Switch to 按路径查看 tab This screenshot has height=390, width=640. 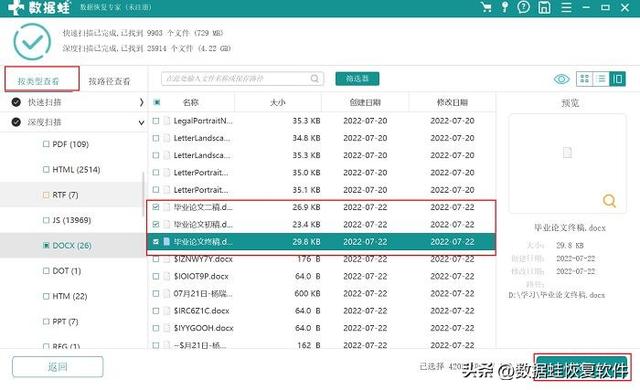pyautogui.click(x=109, y=81)
